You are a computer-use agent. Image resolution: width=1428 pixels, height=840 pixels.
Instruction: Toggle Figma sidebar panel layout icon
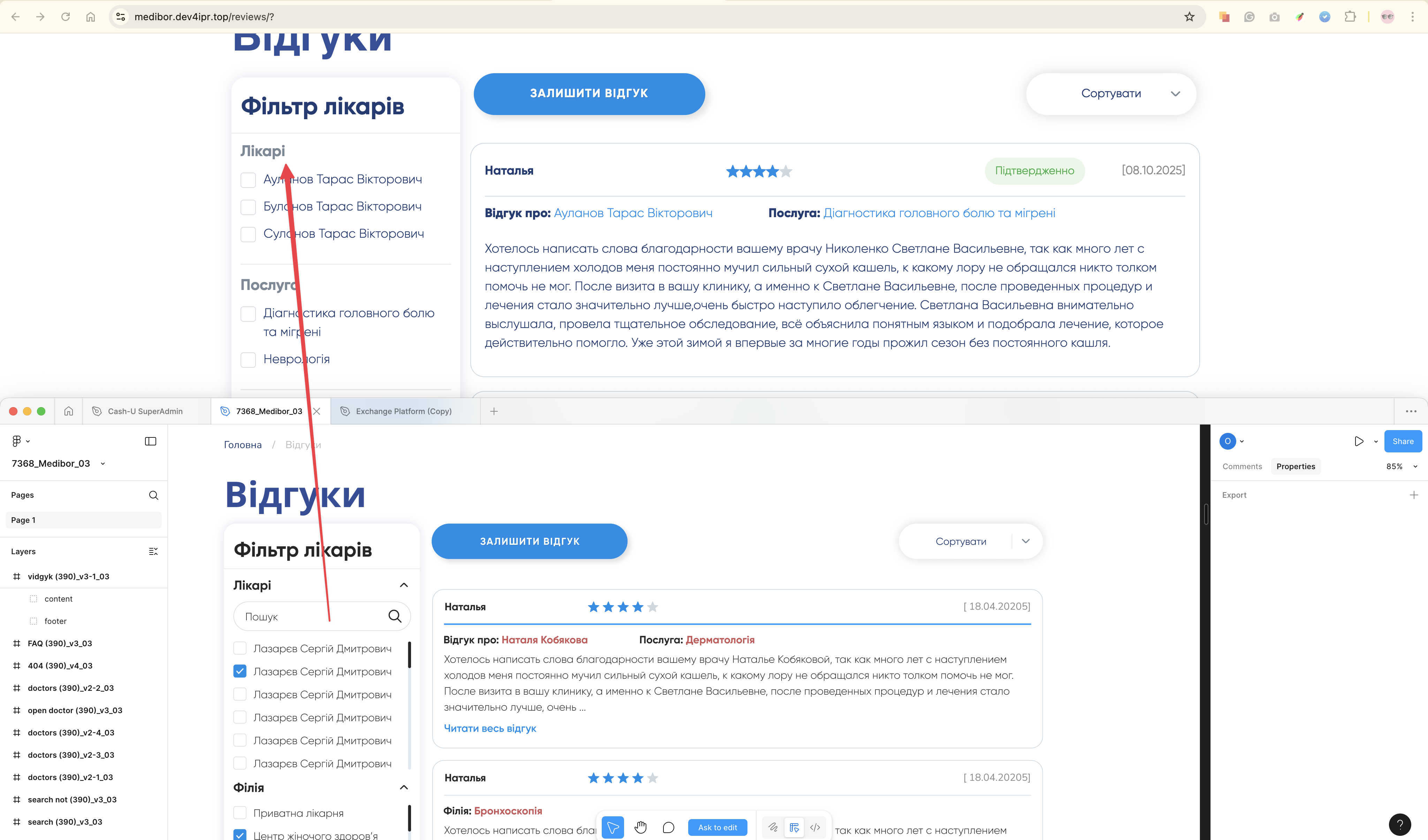tap(150, 441)
